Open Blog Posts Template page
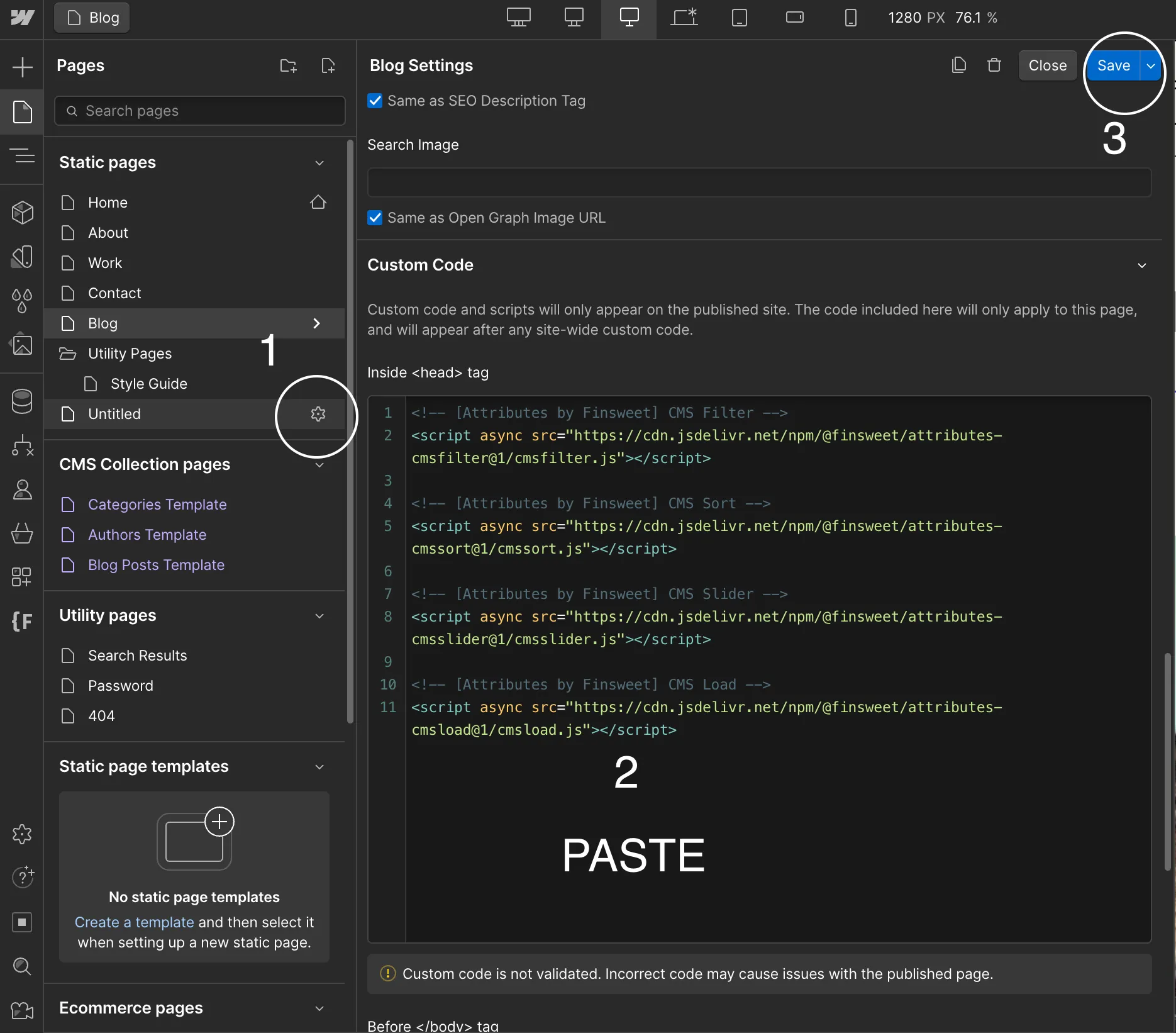The height and width of the screenshot is (1033, 1176). click(x=194, y=565)
